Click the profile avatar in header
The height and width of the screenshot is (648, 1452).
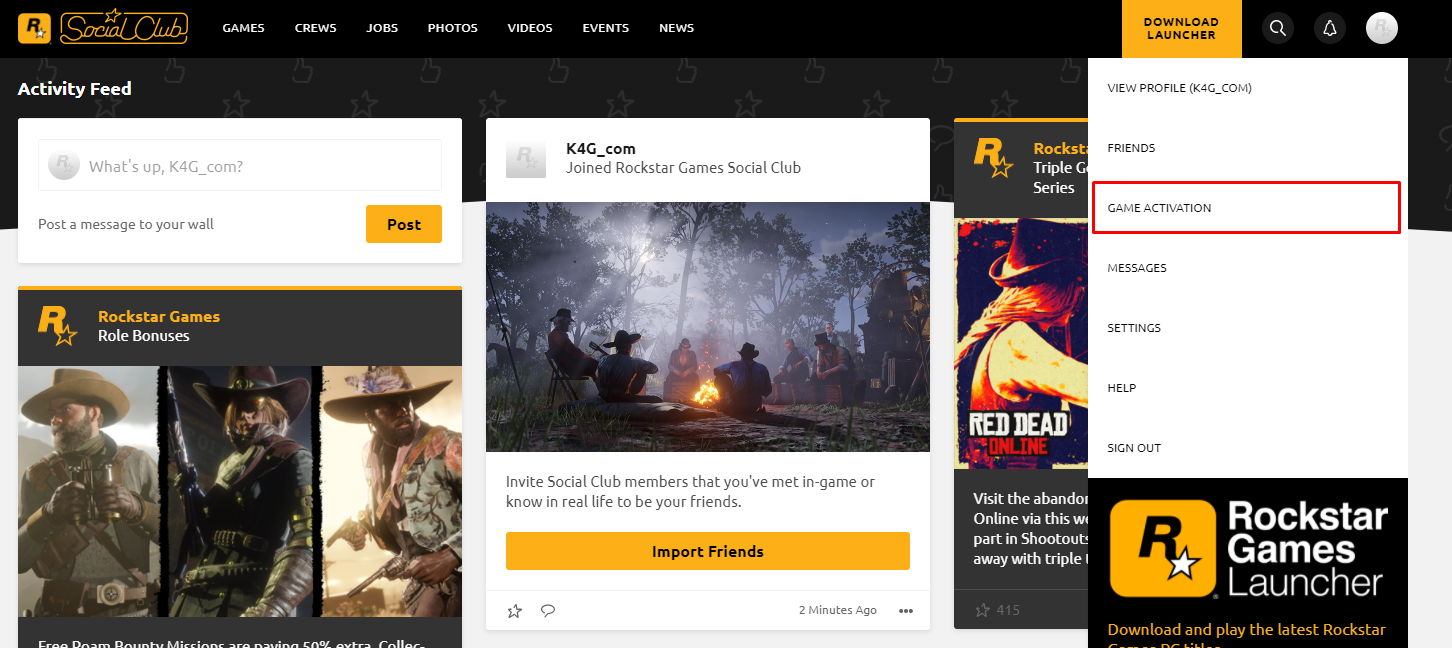(1381, 28)
